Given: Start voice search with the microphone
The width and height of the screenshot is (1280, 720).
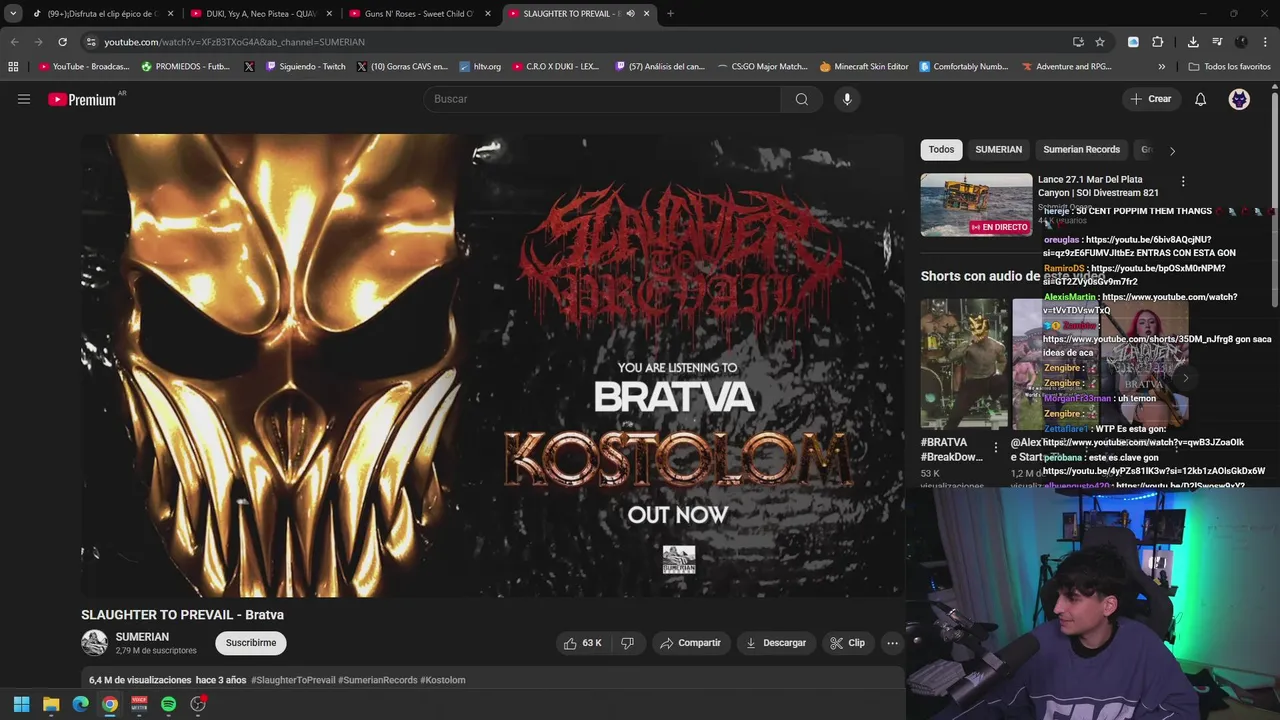Looking at the screenshot, I should (x=847, y=99).
